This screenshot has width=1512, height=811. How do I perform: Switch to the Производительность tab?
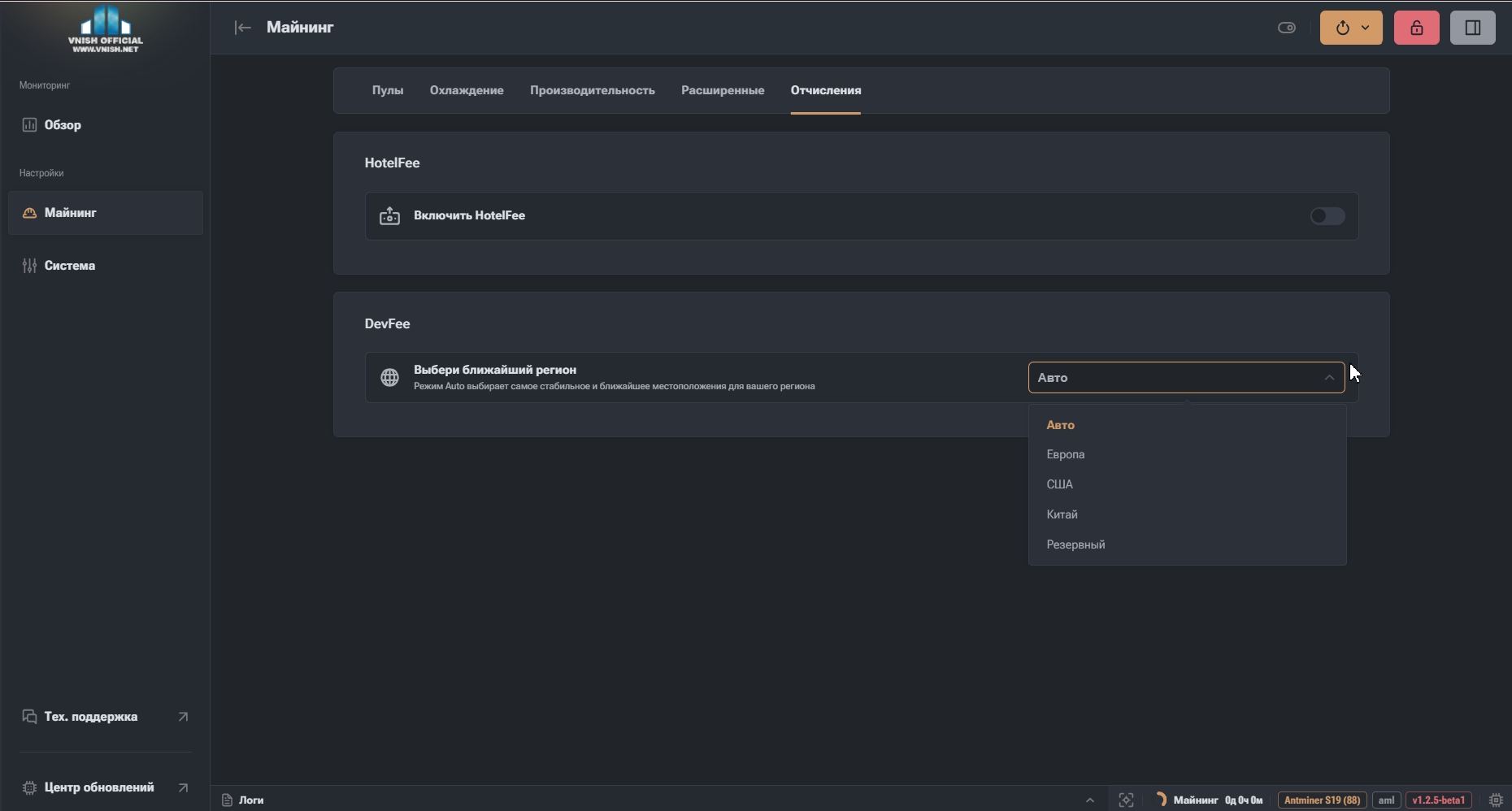click(x=593, y=90)
